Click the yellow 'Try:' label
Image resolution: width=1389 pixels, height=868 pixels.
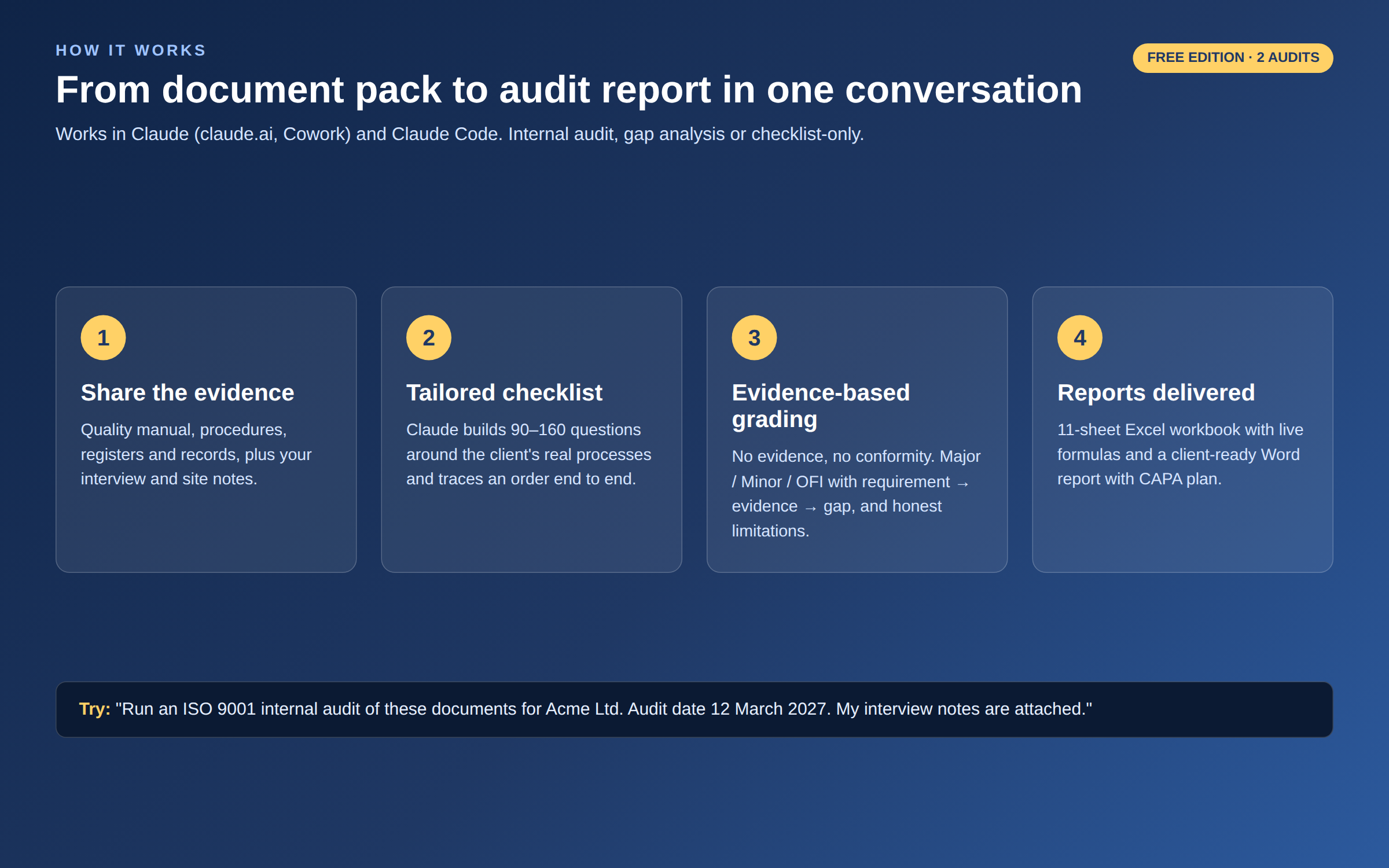(x=95, y=709)
